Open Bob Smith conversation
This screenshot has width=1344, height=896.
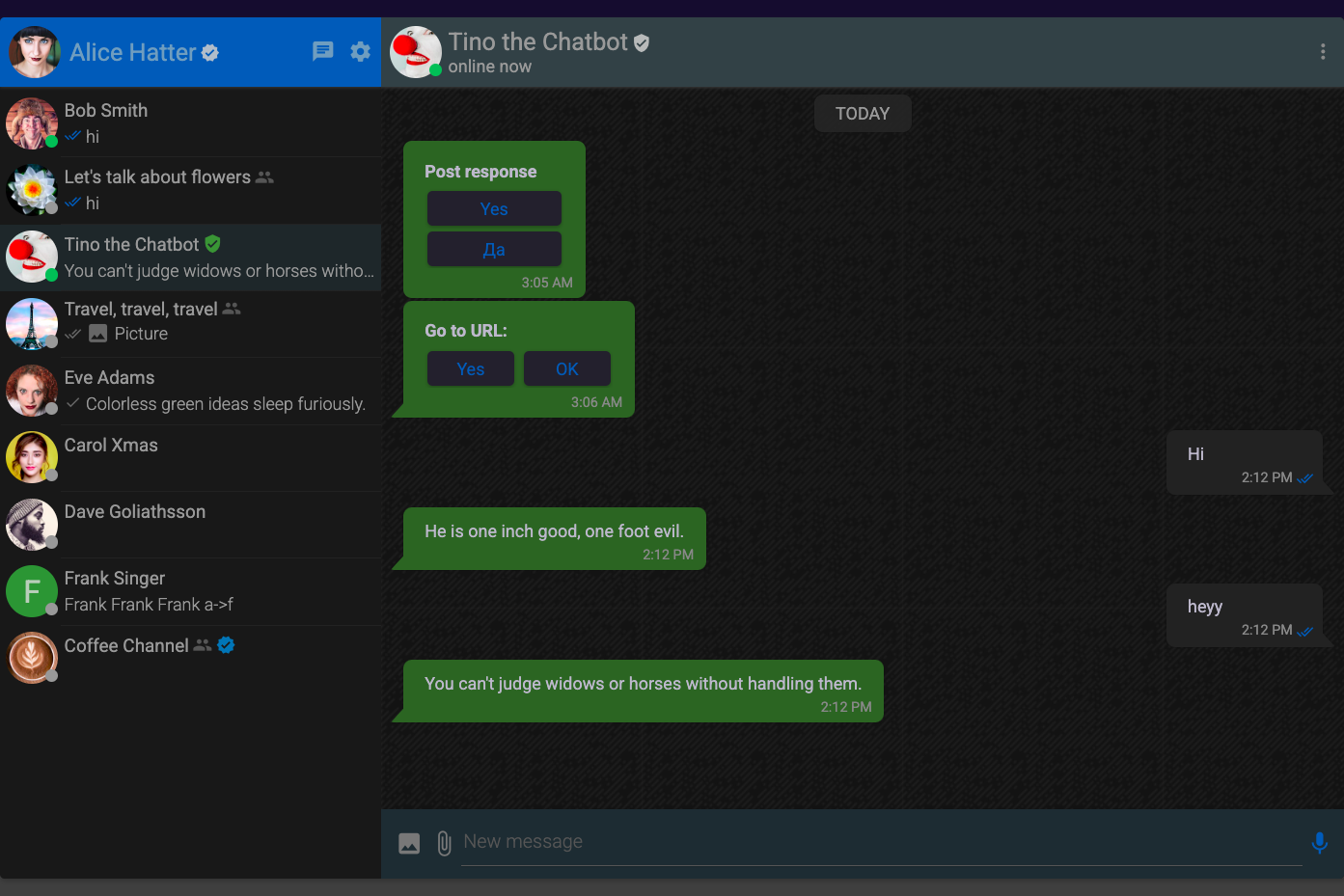(191, 123)
